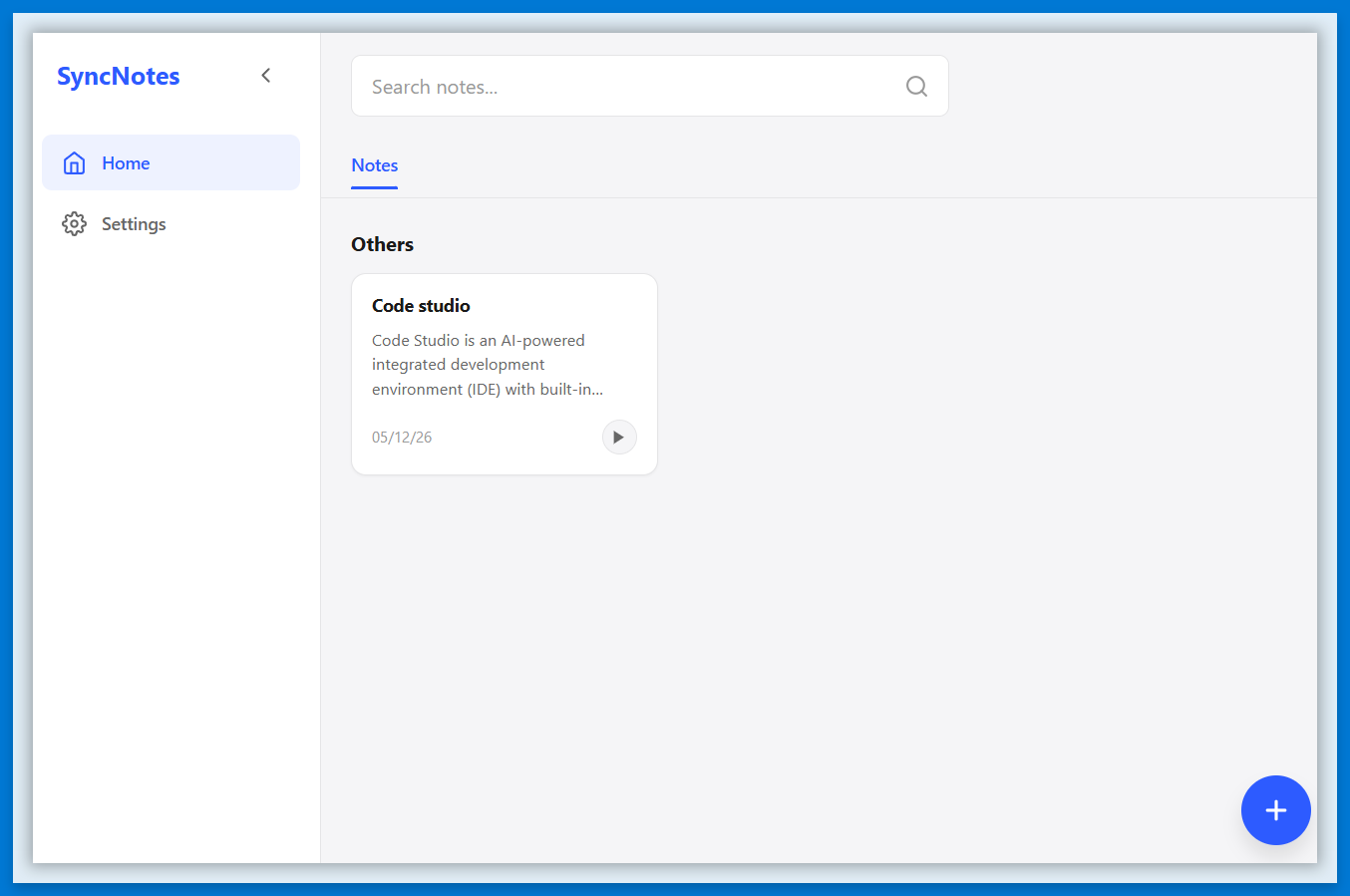The image size is (1350, 896).
Task: Click the Code Studio note description text
Action: [x=488, y=365]
